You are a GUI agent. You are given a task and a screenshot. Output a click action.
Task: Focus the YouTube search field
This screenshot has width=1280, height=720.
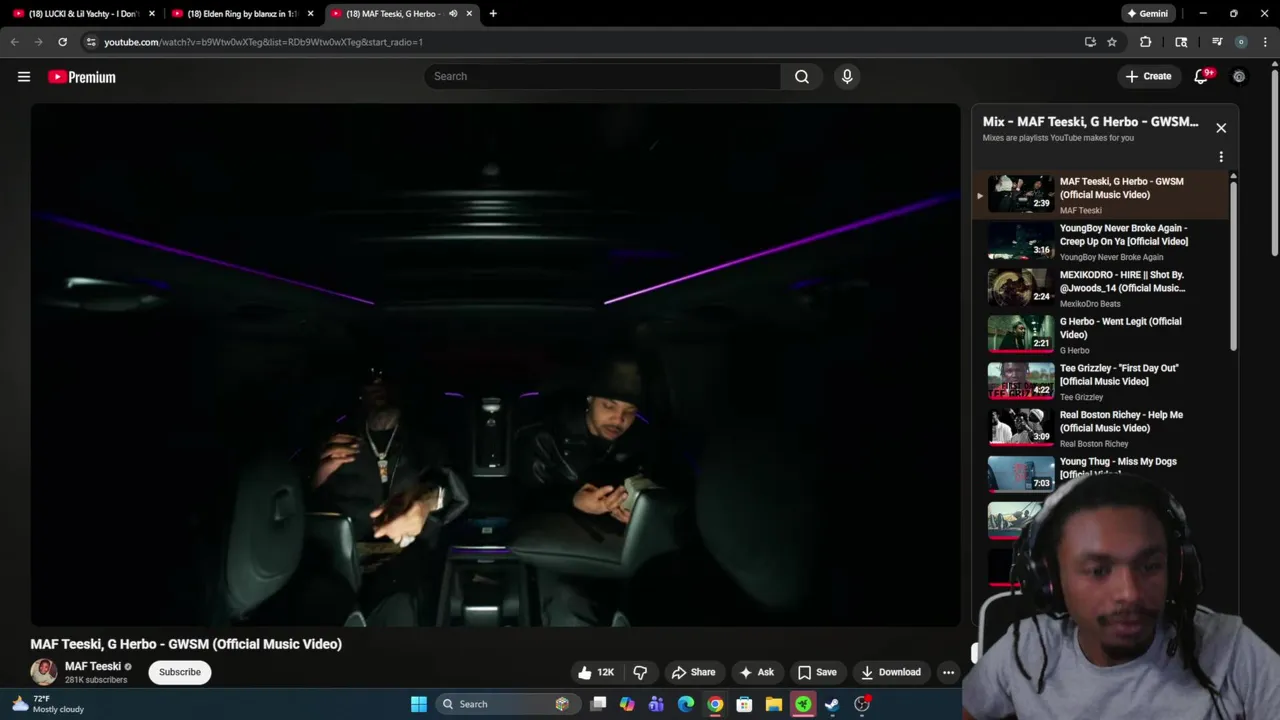(x=603, y=77)
